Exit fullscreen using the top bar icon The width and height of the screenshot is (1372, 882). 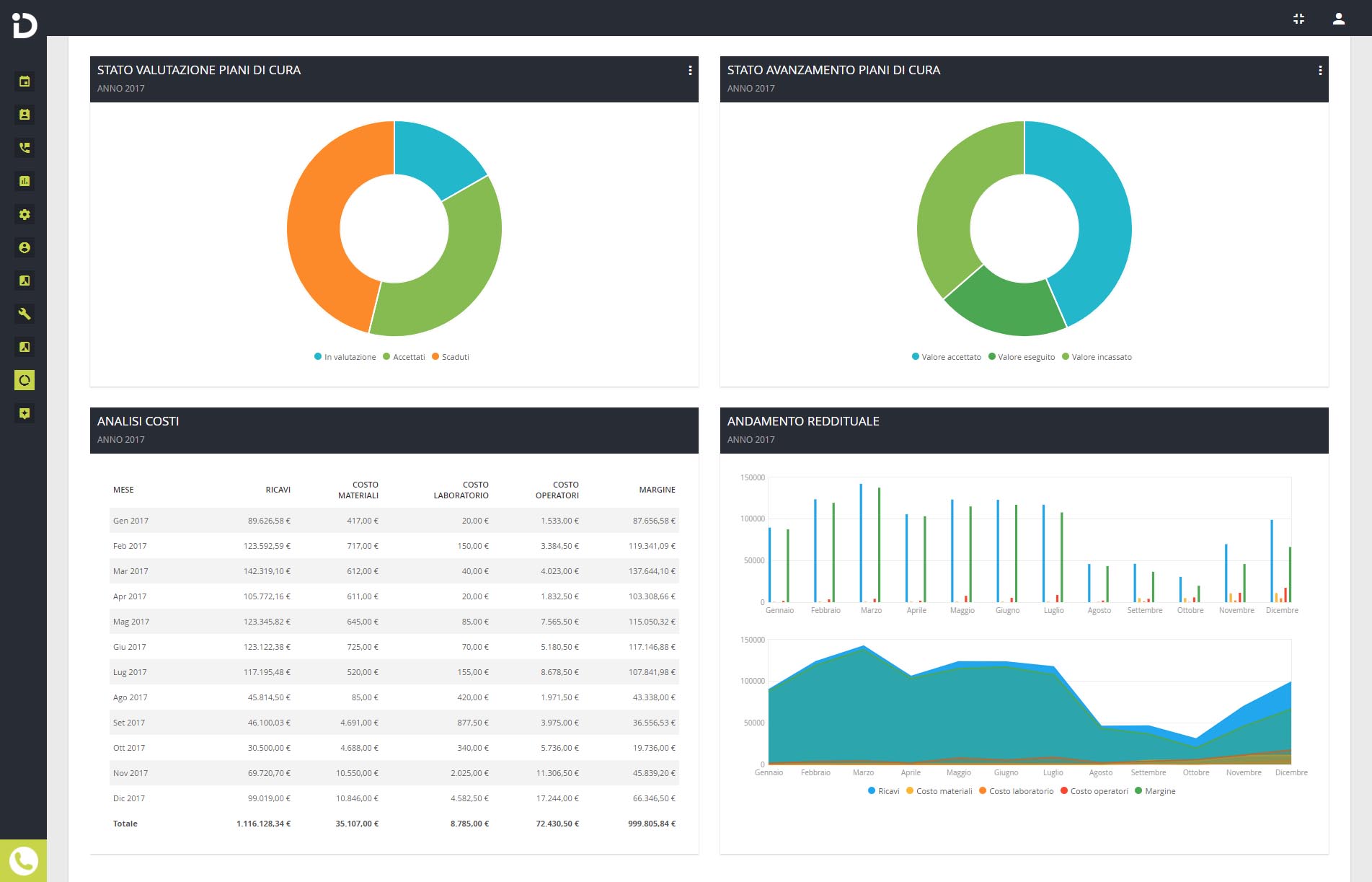click(x=1298, y=19)
